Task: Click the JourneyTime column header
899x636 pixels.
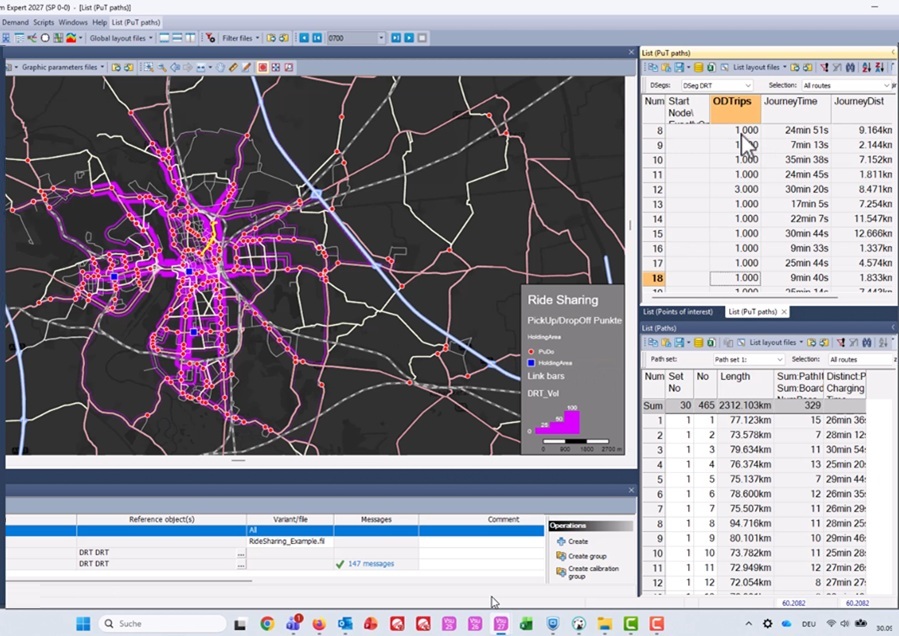Action: coord(795,109)
